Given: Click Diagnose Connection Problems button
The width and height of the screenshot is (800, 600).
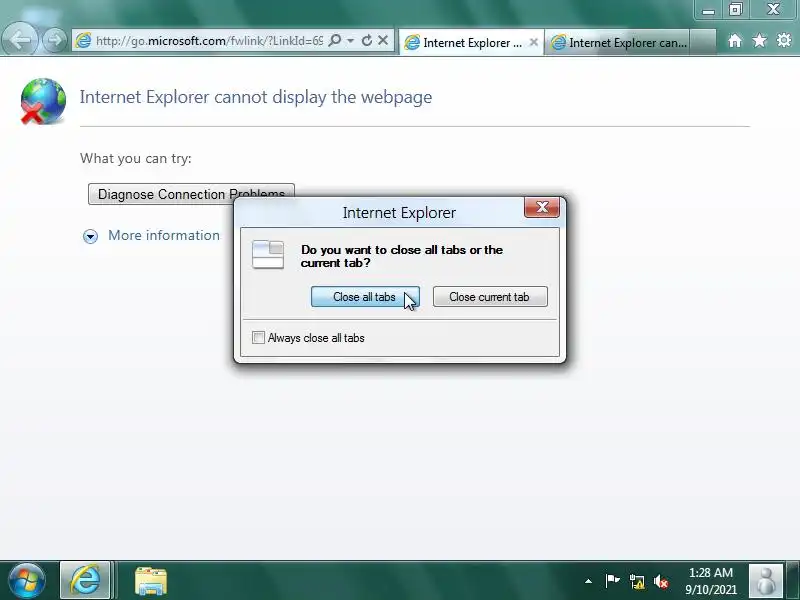Looking at the screenshot, I should 191,194.
